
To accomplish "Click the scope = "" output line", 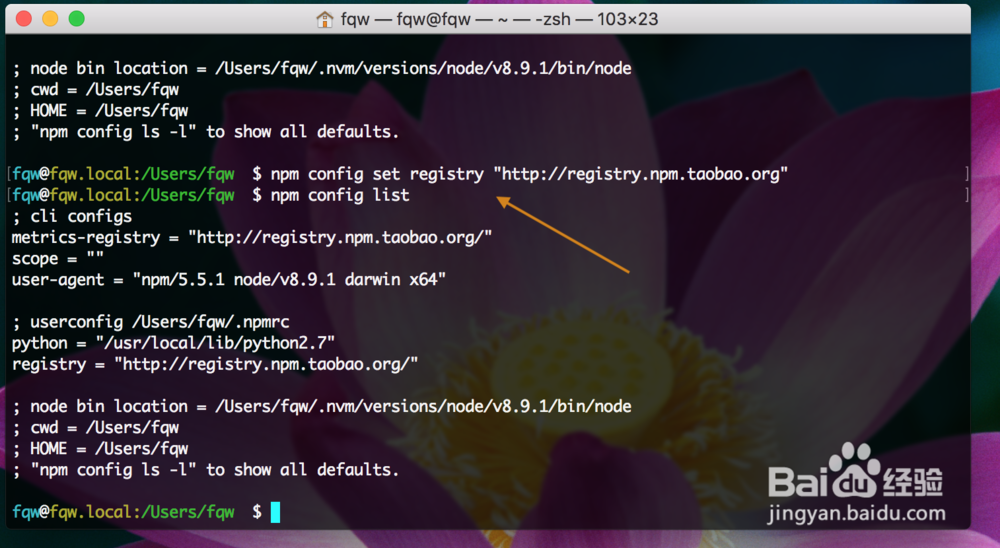I will pyautogui.click(x=57, y=258).
